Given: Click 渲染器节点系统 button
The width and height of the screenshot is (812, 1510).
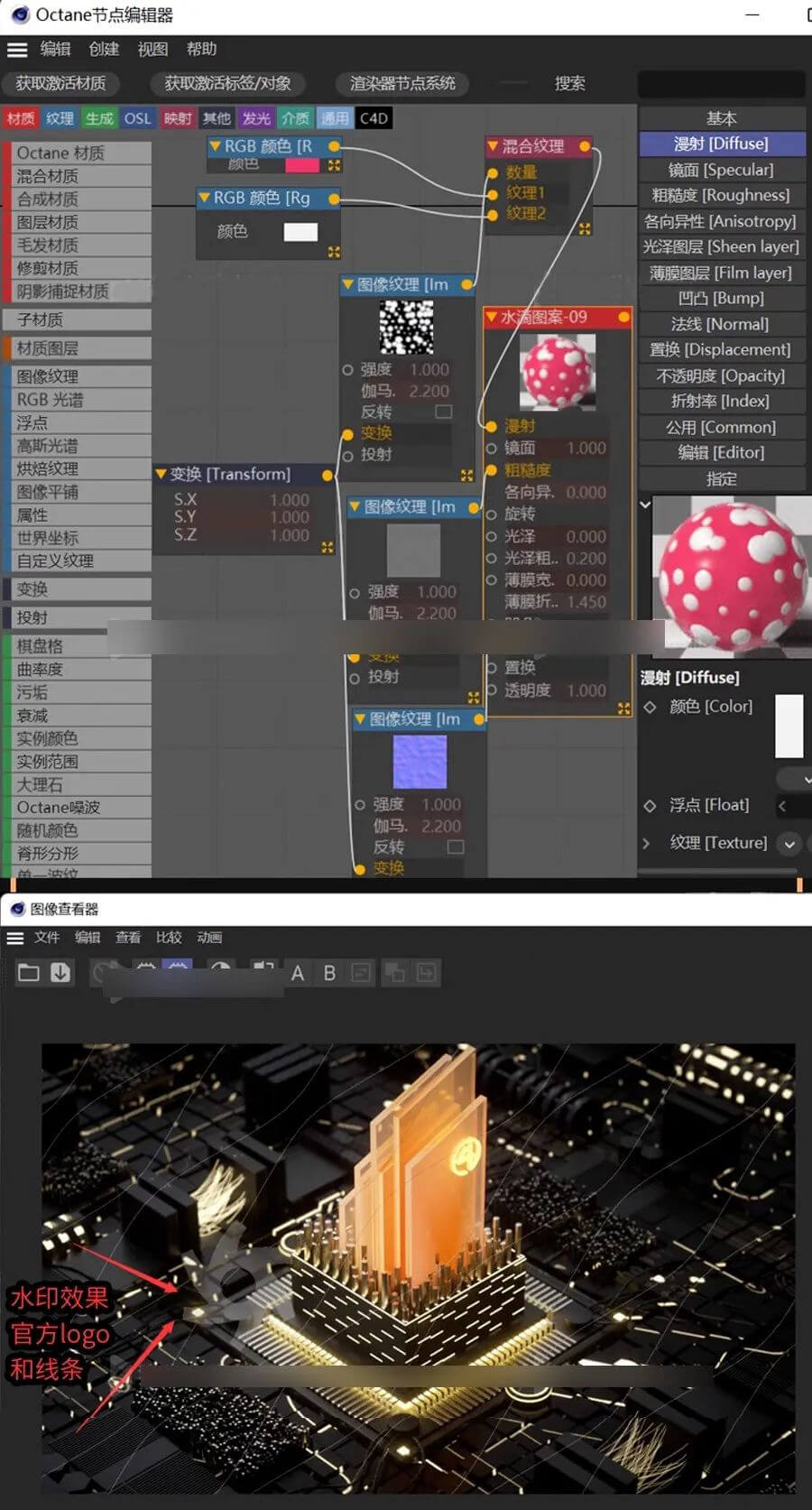Looking at the screenshot, I should click(402, 84).
